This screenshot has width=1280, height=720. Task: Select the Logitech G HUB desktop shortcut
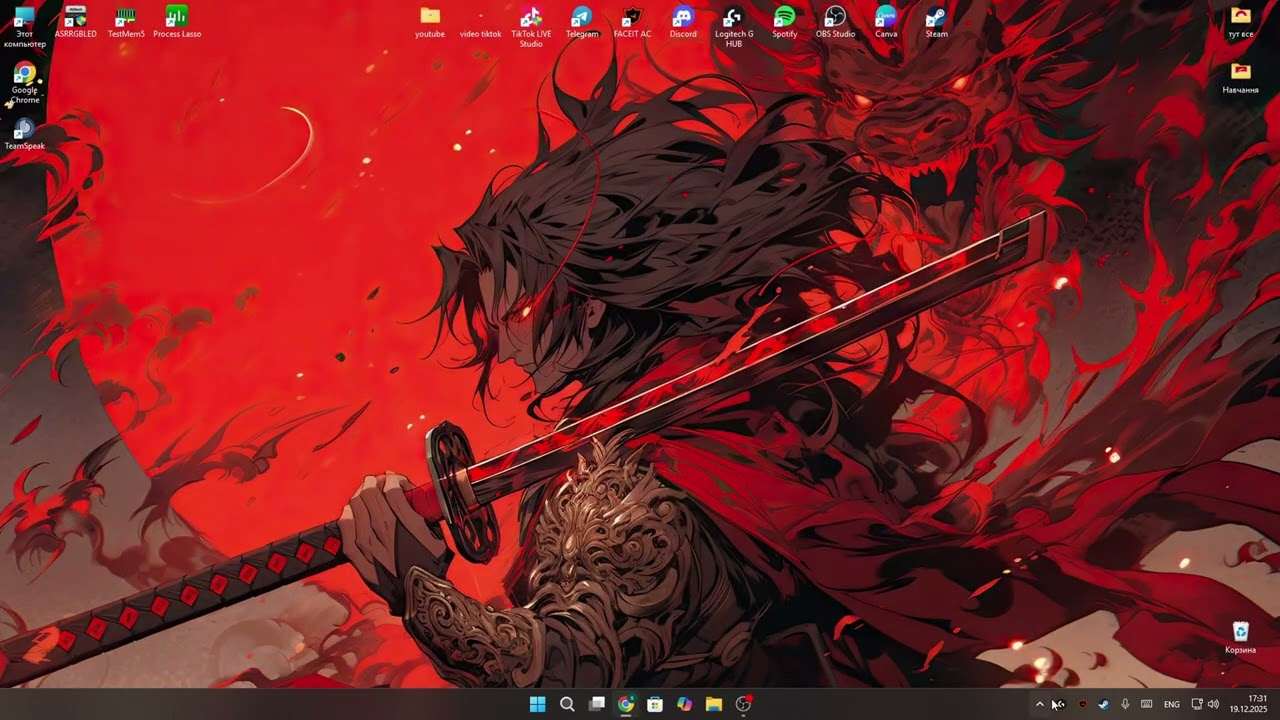point(734,27)
